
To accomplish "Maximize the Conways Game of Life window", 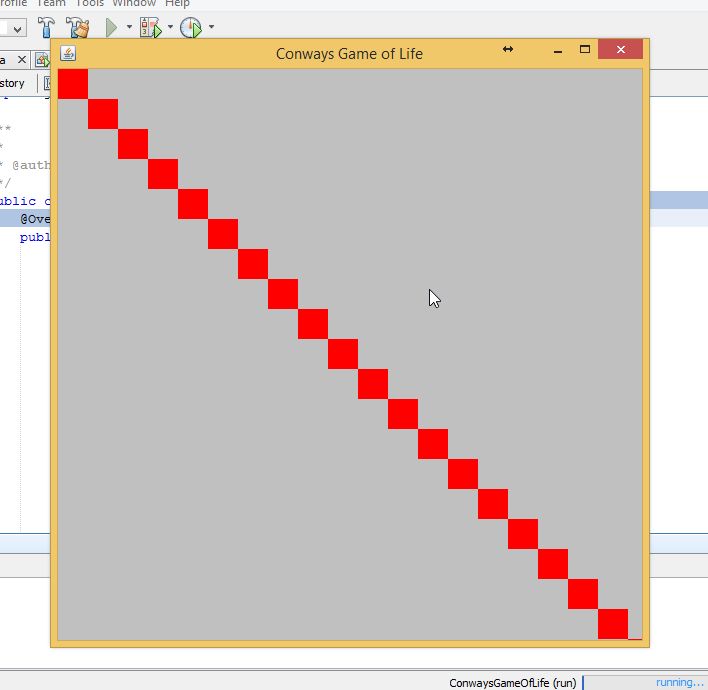I will (x=585, y=49).
